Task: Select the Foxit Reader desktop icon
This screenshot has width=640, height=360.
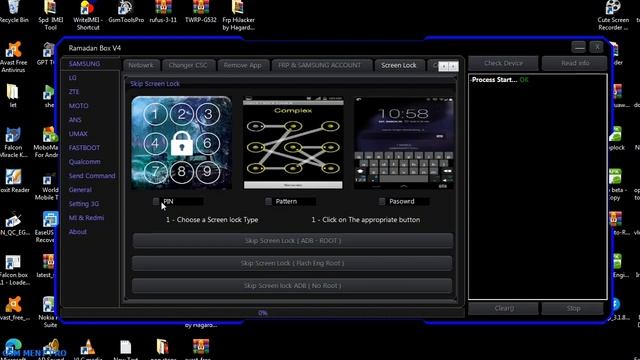Action: [x=14, y=181]
